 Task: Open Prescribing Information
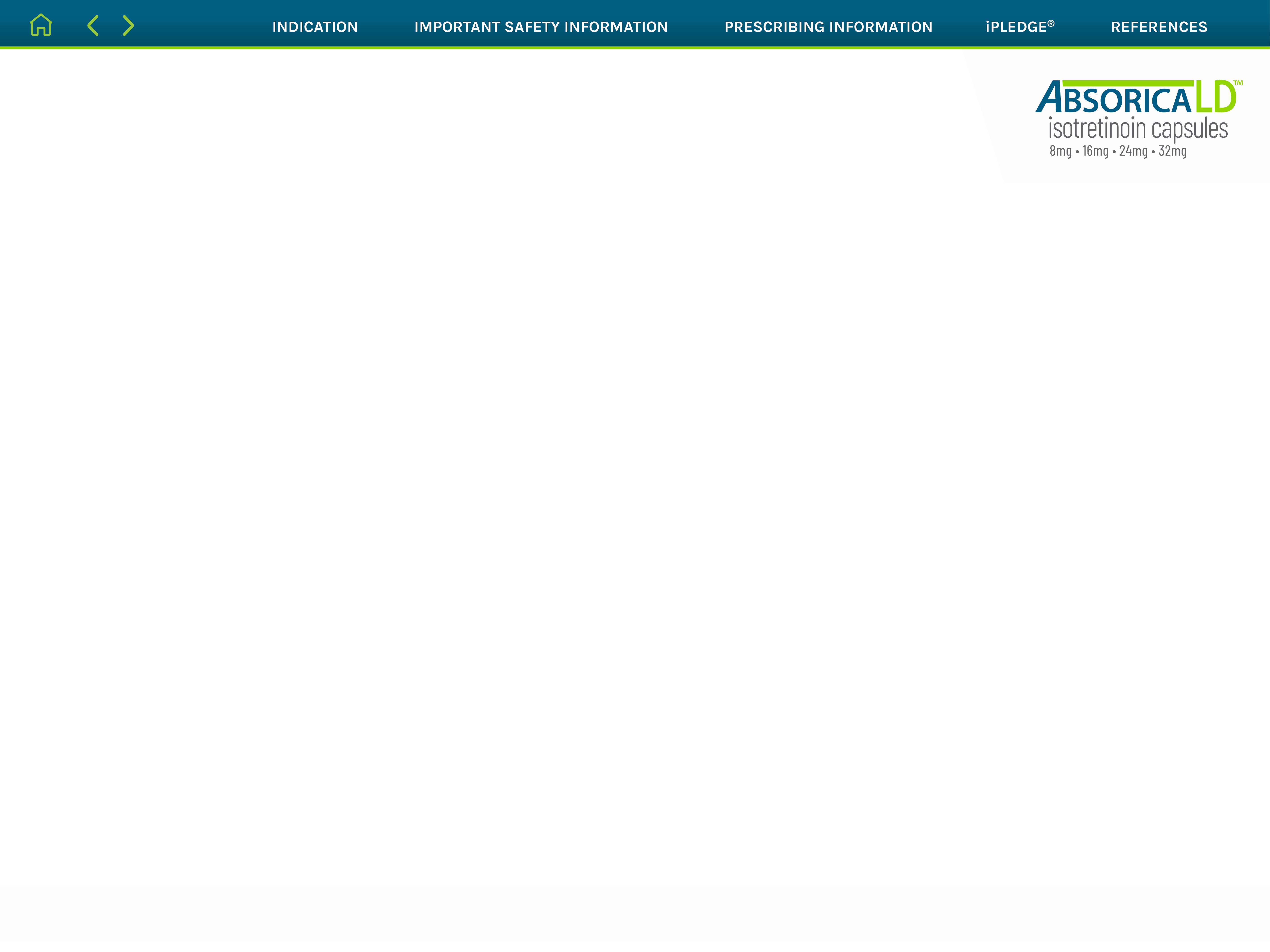click(x=828, y=27)
